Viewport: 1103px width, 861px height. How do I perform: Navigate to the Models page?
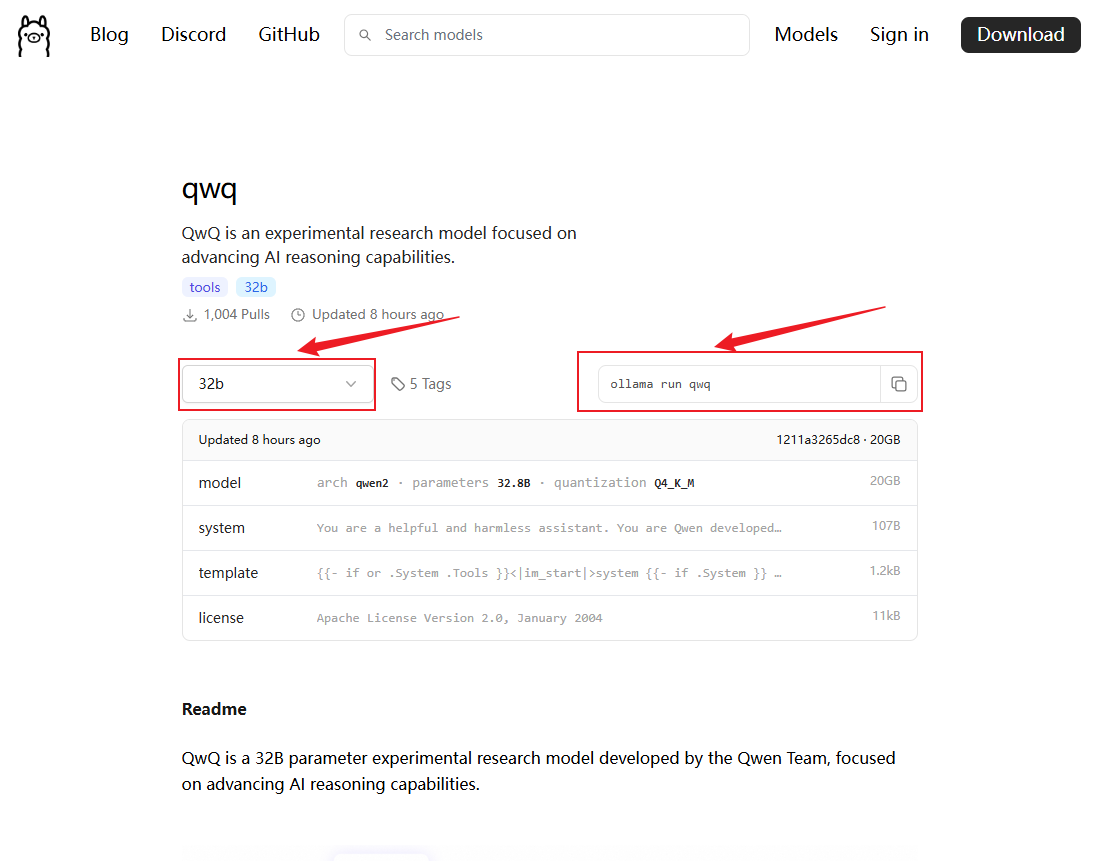806,35
